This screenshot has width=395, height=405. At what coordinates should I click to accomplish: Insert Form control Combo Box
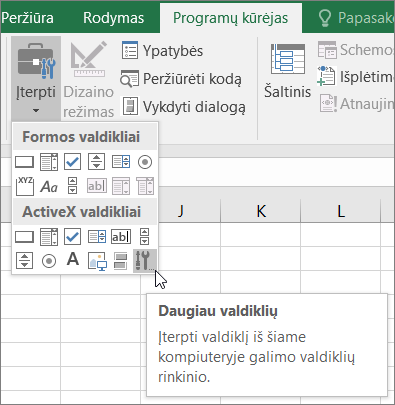click(49, 162)
